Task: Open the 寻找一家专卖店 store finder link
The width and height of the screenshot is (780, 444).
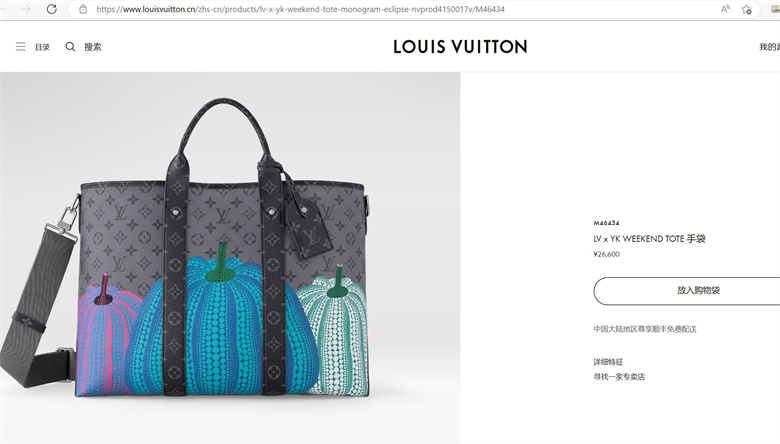Action: [x=619, y=377]
